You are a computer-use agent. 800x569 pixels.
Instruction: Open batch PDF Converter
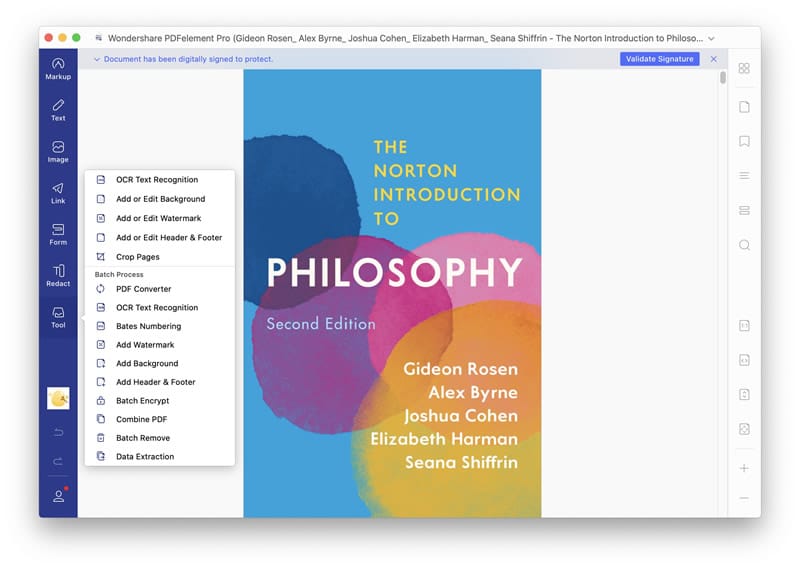pyautogui.click(x=160, y=289)
